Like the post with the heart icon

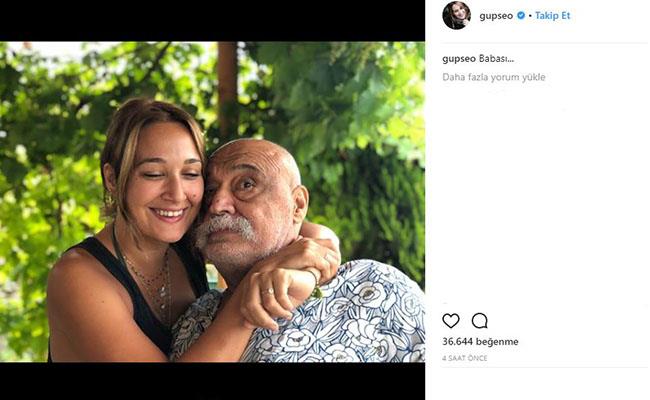coord(451,321)
